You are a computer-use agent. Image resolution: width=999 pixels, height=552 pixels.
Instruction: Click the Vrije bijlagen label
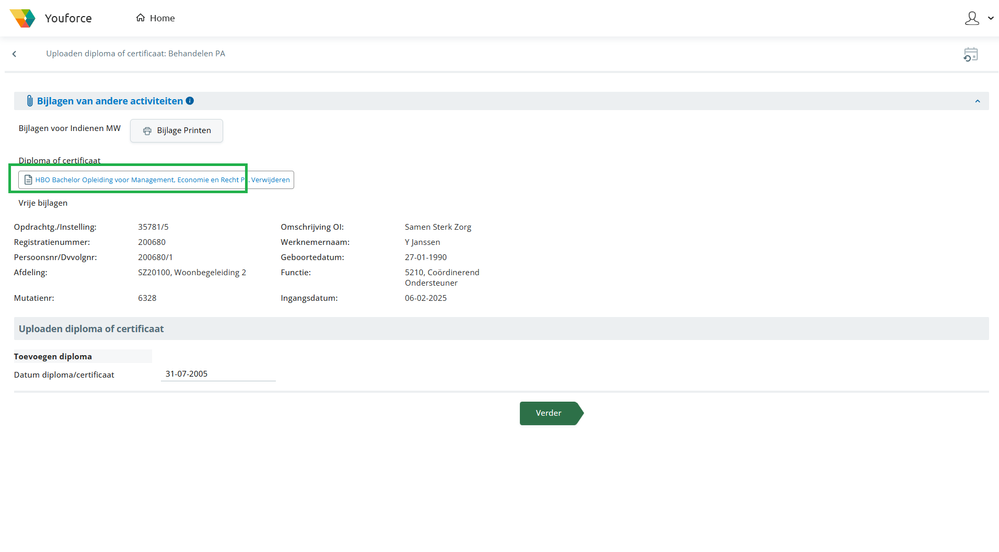[x=43, y=203]
